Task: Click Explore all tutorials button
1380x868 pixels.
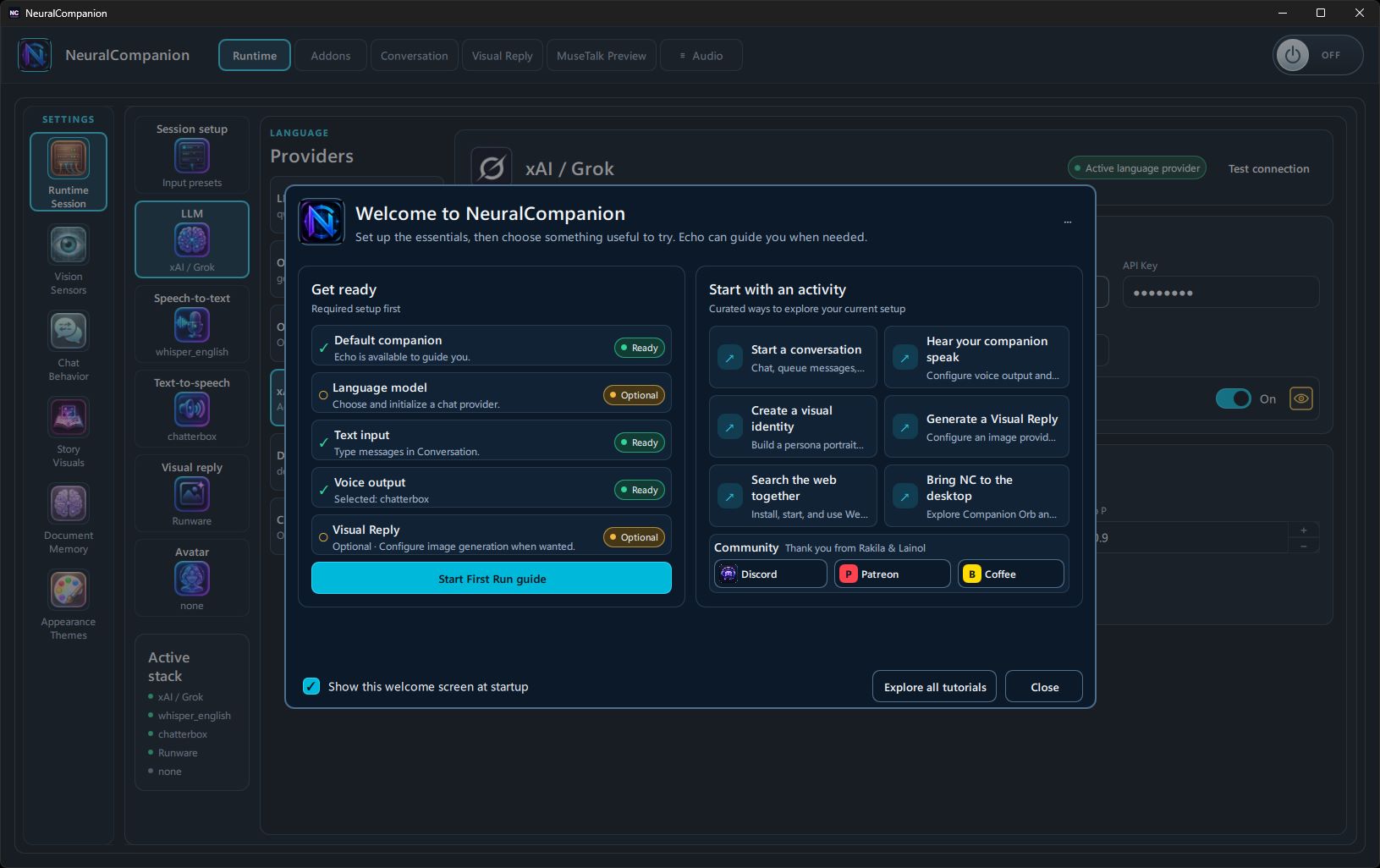Action: (x=935, y=687)
